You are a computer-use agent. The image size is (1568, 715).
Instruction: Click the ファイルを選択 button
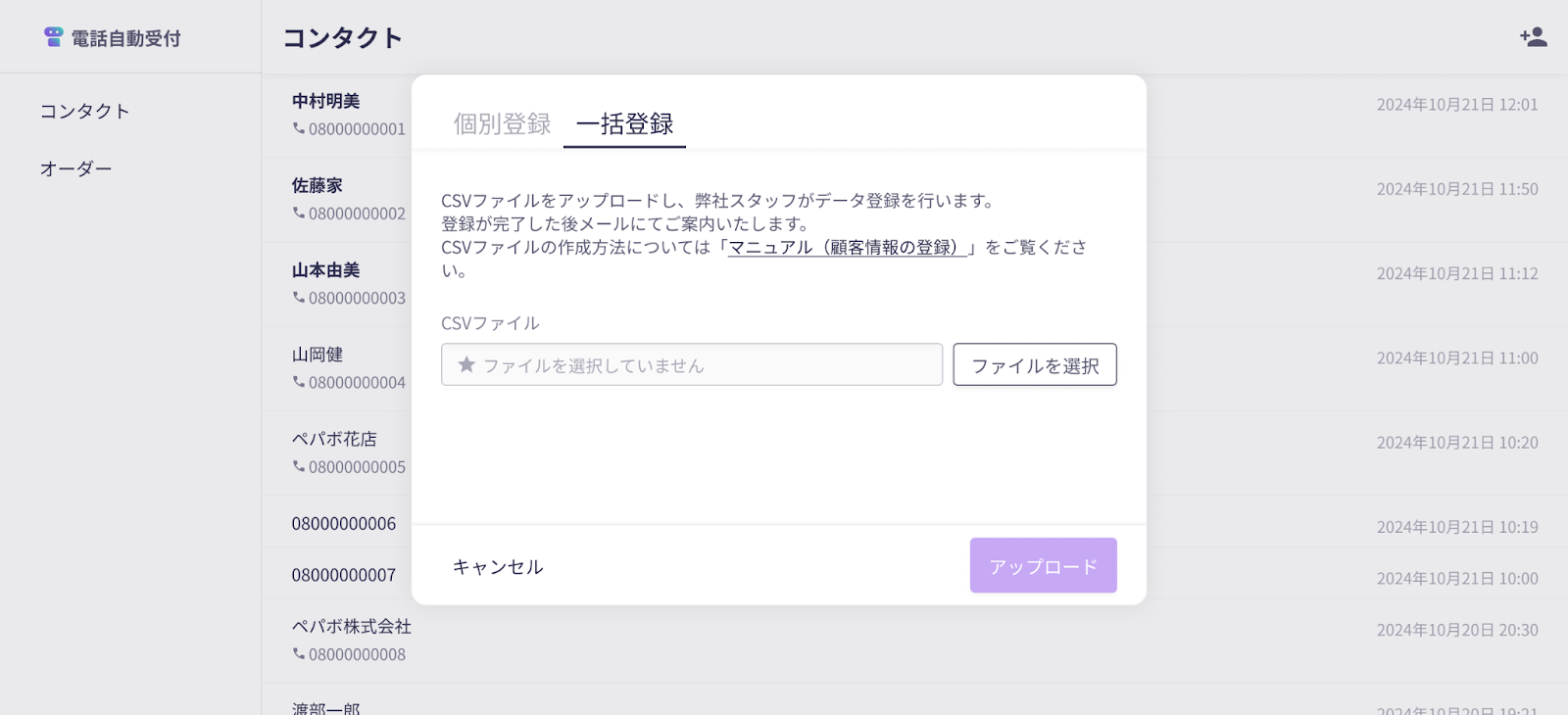pyautogui.click(x=1035, y=364)
